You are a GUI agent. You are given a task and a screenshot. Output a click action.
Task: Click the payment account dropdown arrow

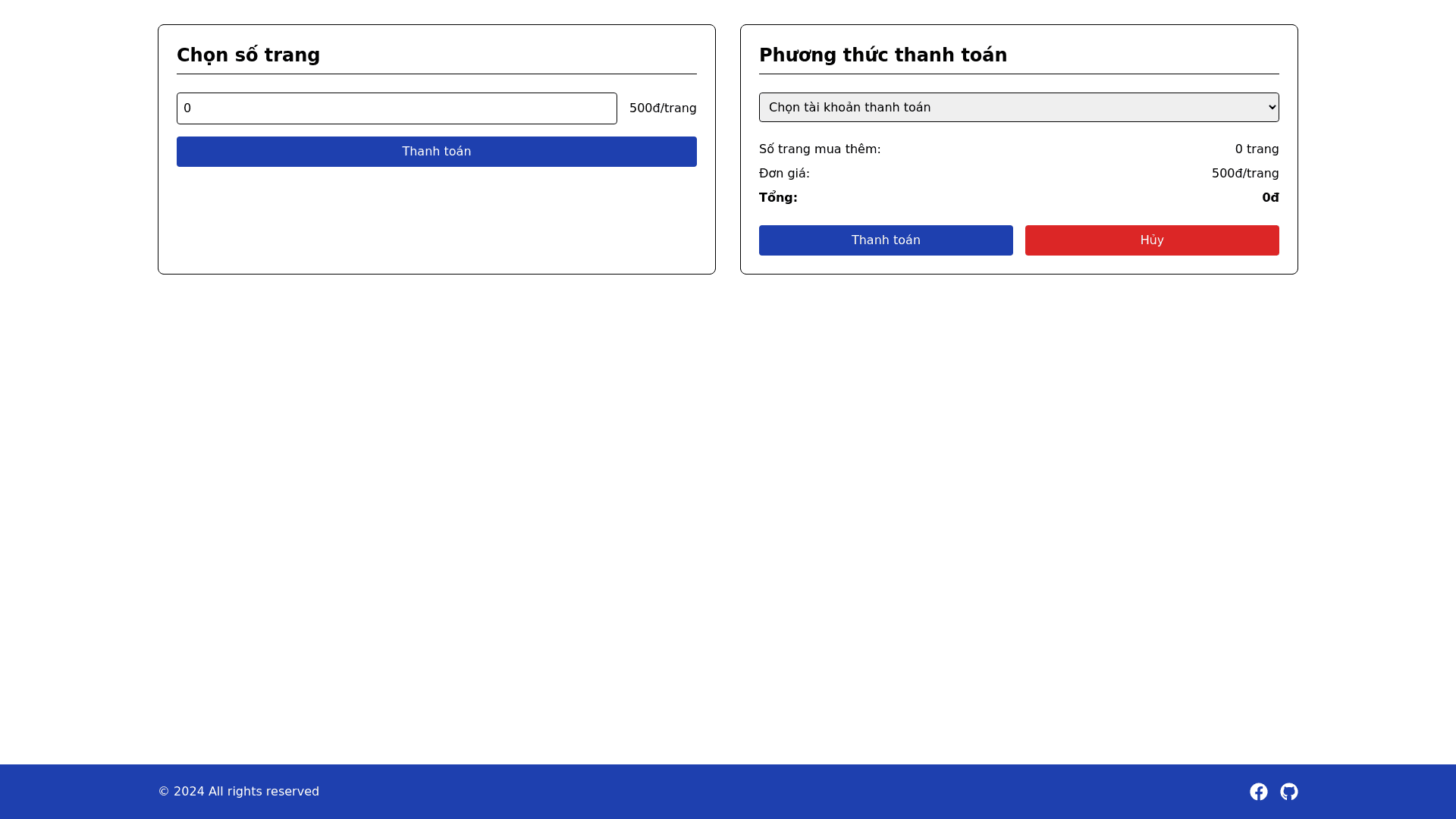[x=1272, y=108]
